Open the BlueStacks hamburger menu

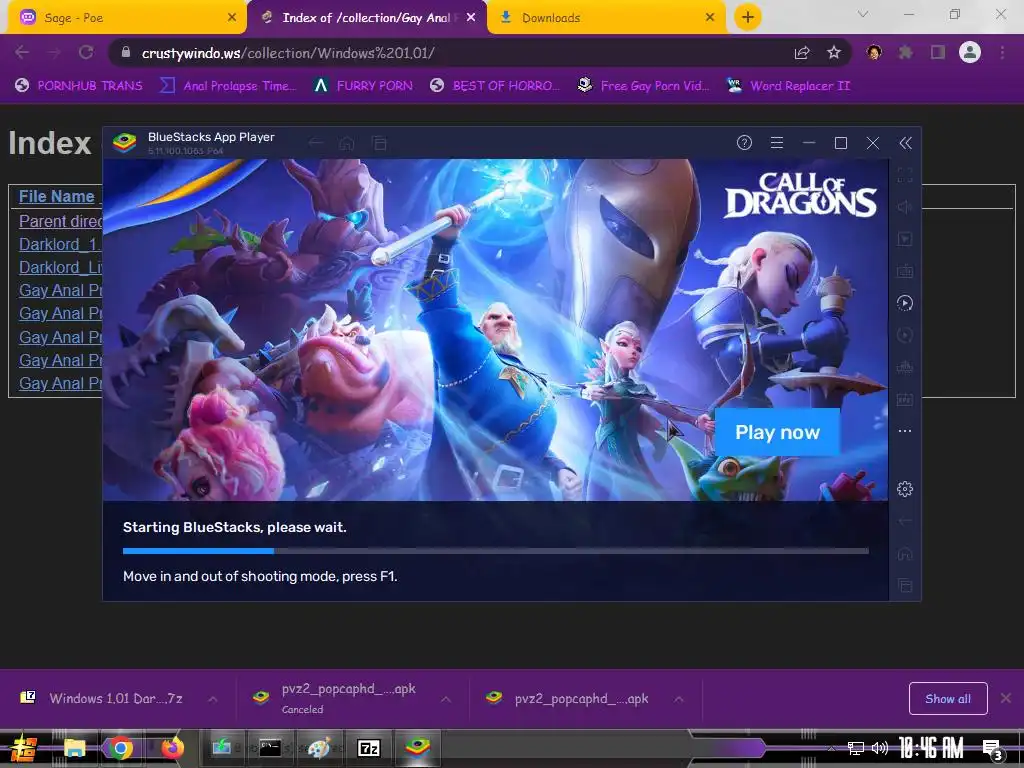coord(776,142)
